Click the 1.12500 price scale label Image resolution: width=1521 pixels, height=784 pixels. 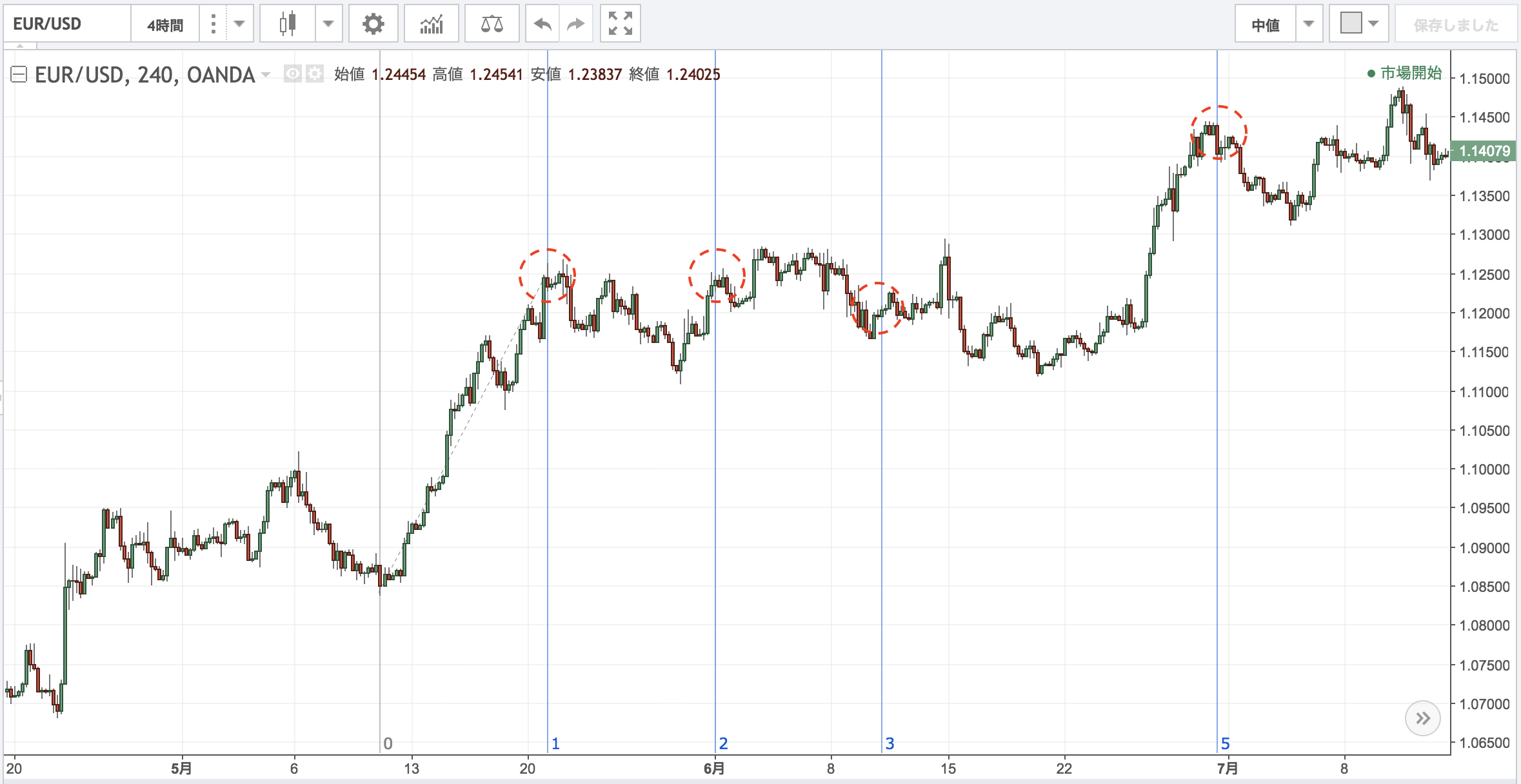tap(1484, 275)
